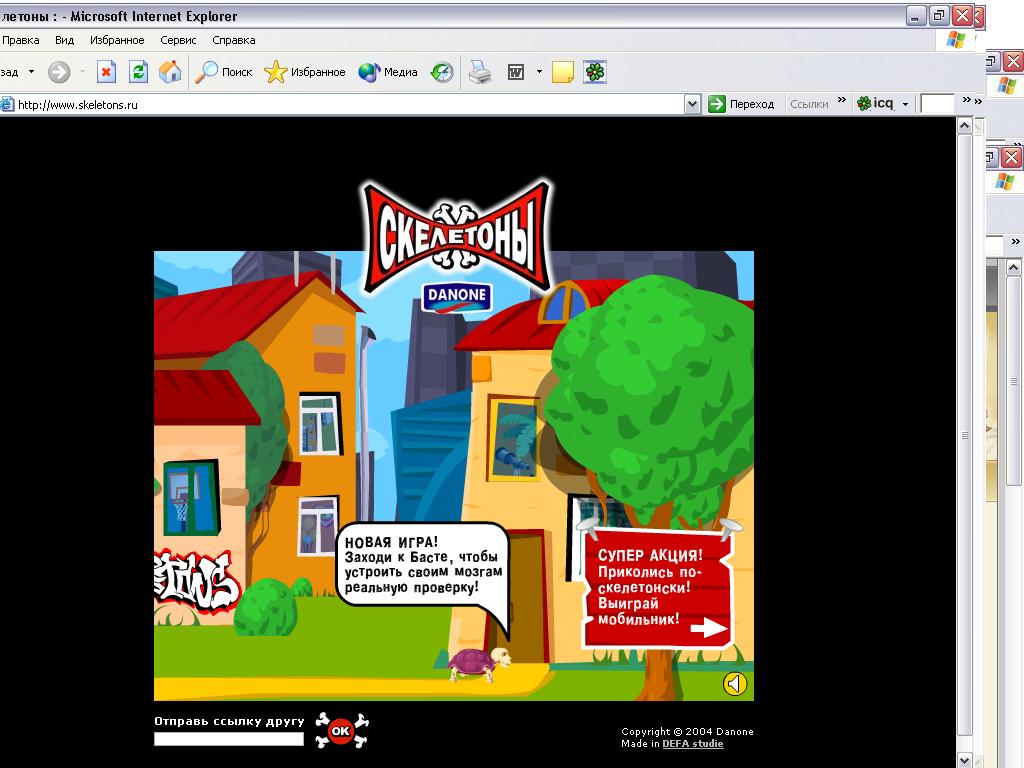
Task: Mute sound with the speaker icon
Action: tap(735, 683)
